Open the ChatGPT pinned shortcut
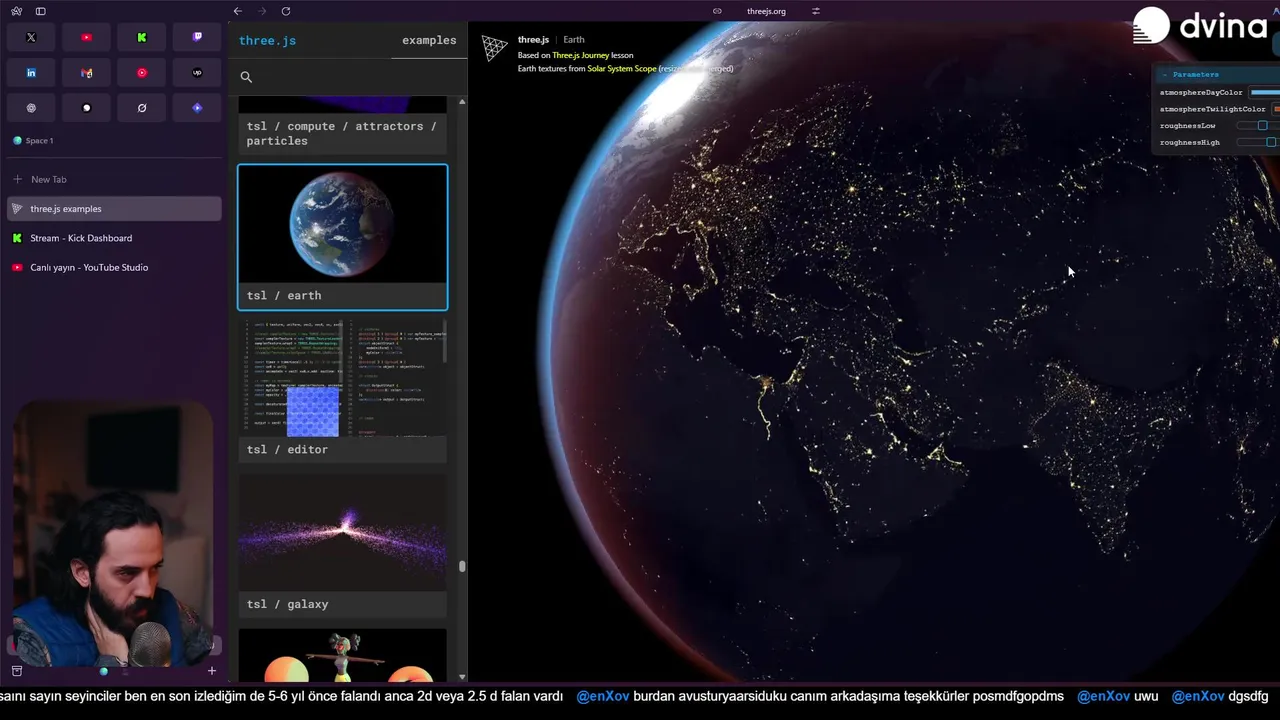This screenshot has width=1280, height=720. click(31, 108)
